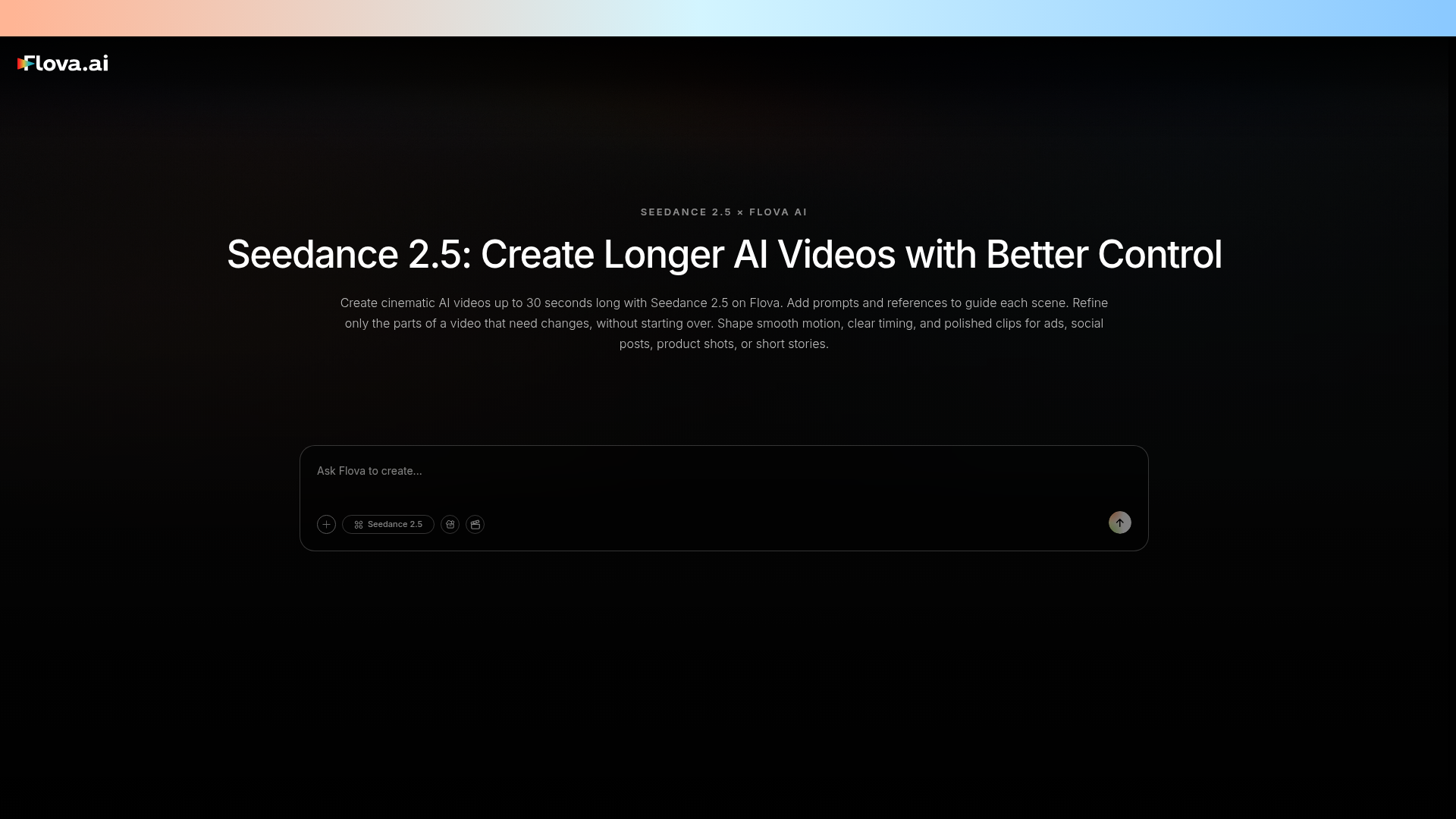Open the Flova.ai logo home link
Image resolution: width=1456 pixels, height=819 pixels.
click(63, 64)
